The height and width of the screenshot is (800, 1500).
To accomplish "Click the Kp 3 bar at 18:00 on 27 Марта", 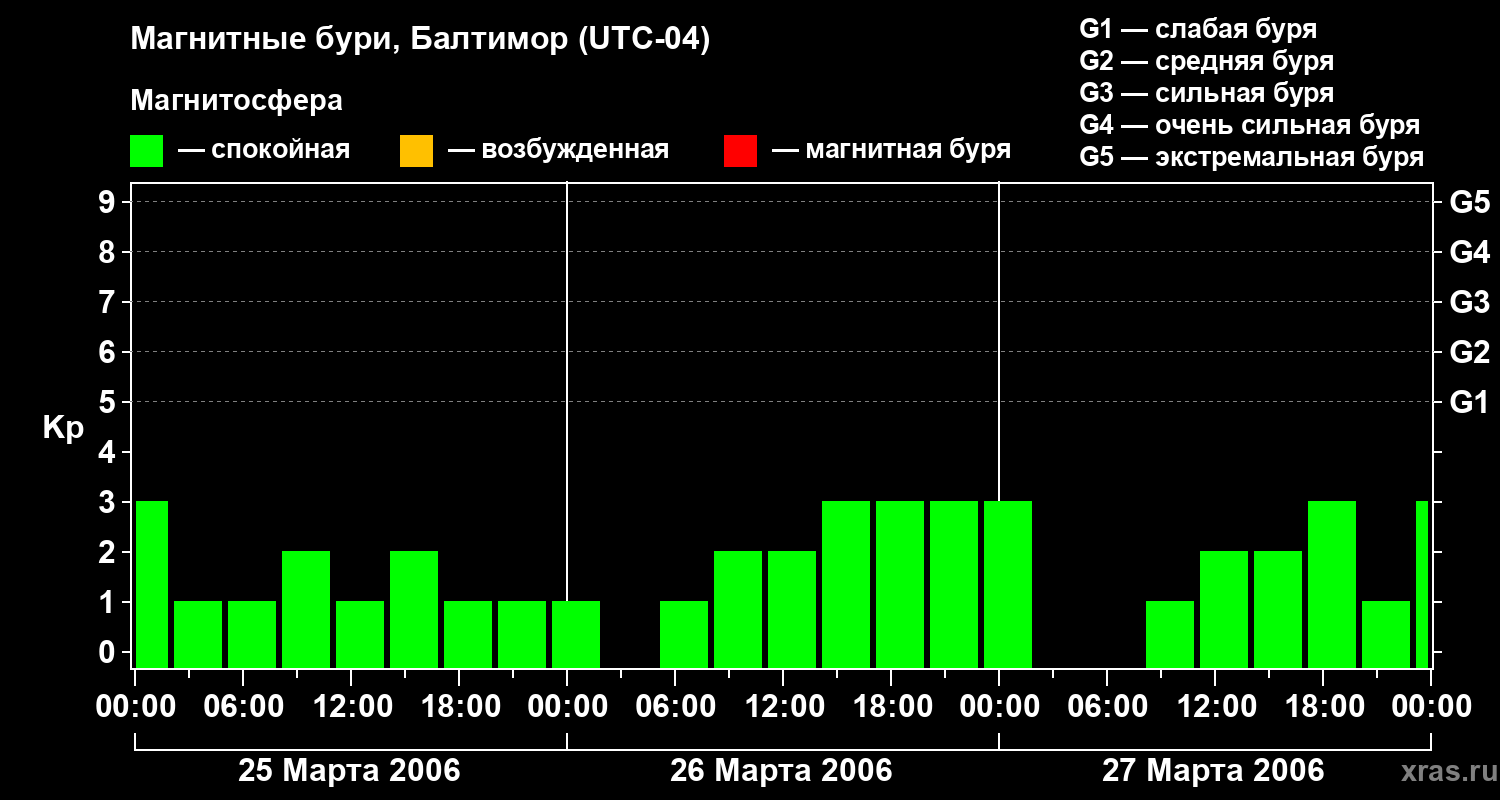I will point(1332,584).
